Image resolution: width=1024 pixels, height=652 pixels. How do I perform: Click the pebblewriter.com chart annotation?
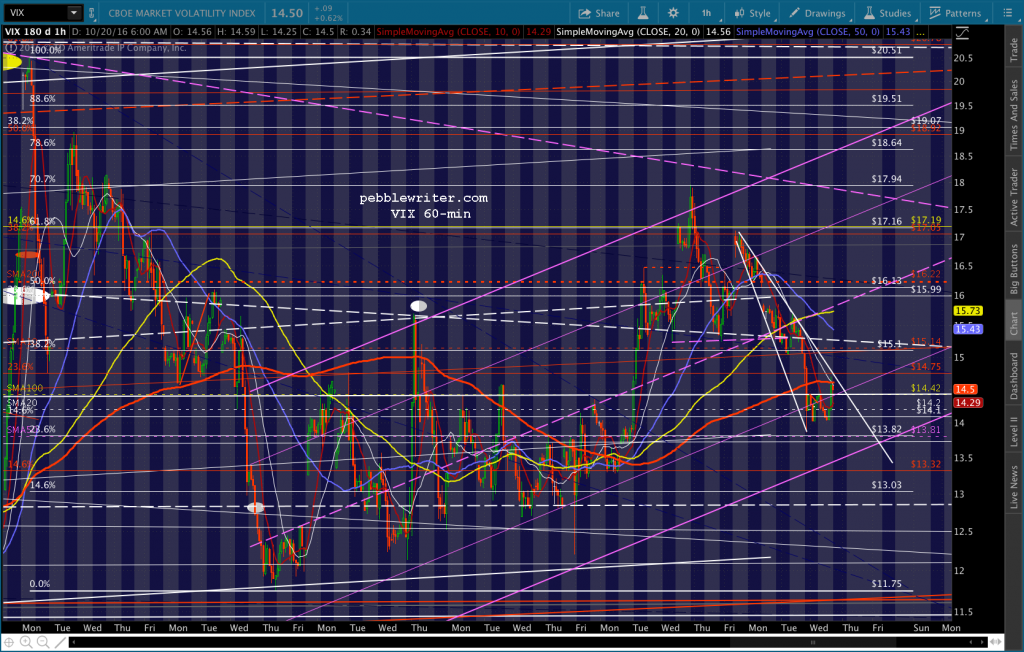(423, 198)
